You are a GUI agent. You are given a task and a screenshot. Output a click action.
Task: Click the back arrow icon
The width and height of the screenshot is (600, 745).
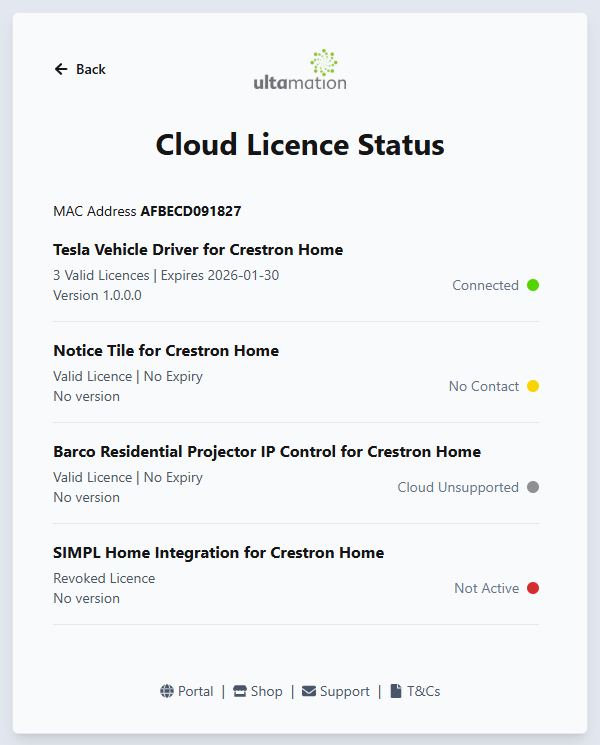pos(61,69)
